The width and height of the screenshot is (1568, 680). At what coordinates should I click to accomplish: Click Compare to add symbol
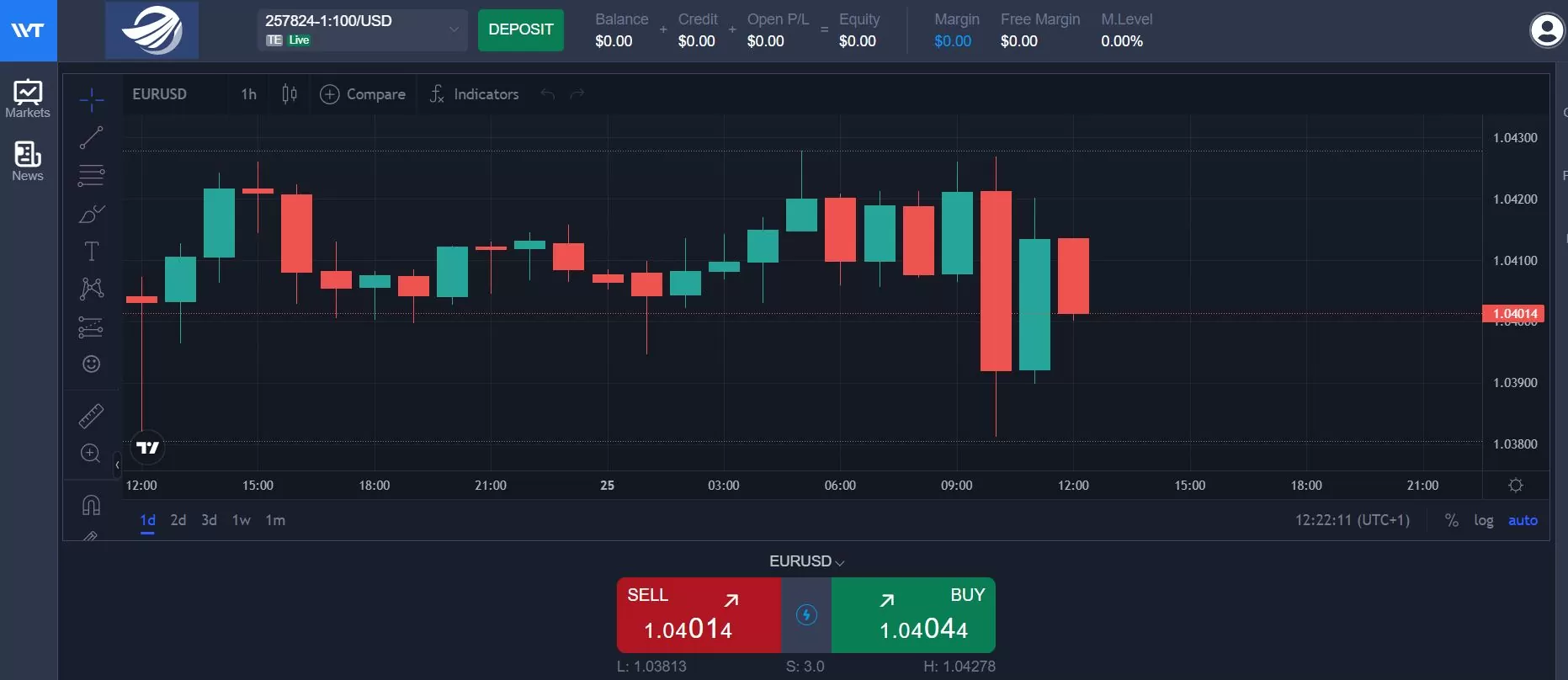(363, 94)
